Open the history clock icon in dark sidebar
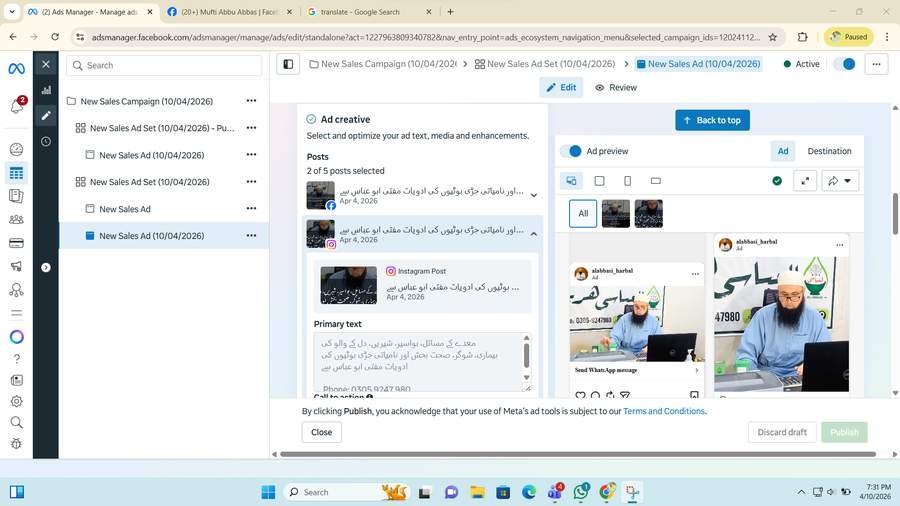This screenshot has width=900, height=506. (x=46, y=142)
